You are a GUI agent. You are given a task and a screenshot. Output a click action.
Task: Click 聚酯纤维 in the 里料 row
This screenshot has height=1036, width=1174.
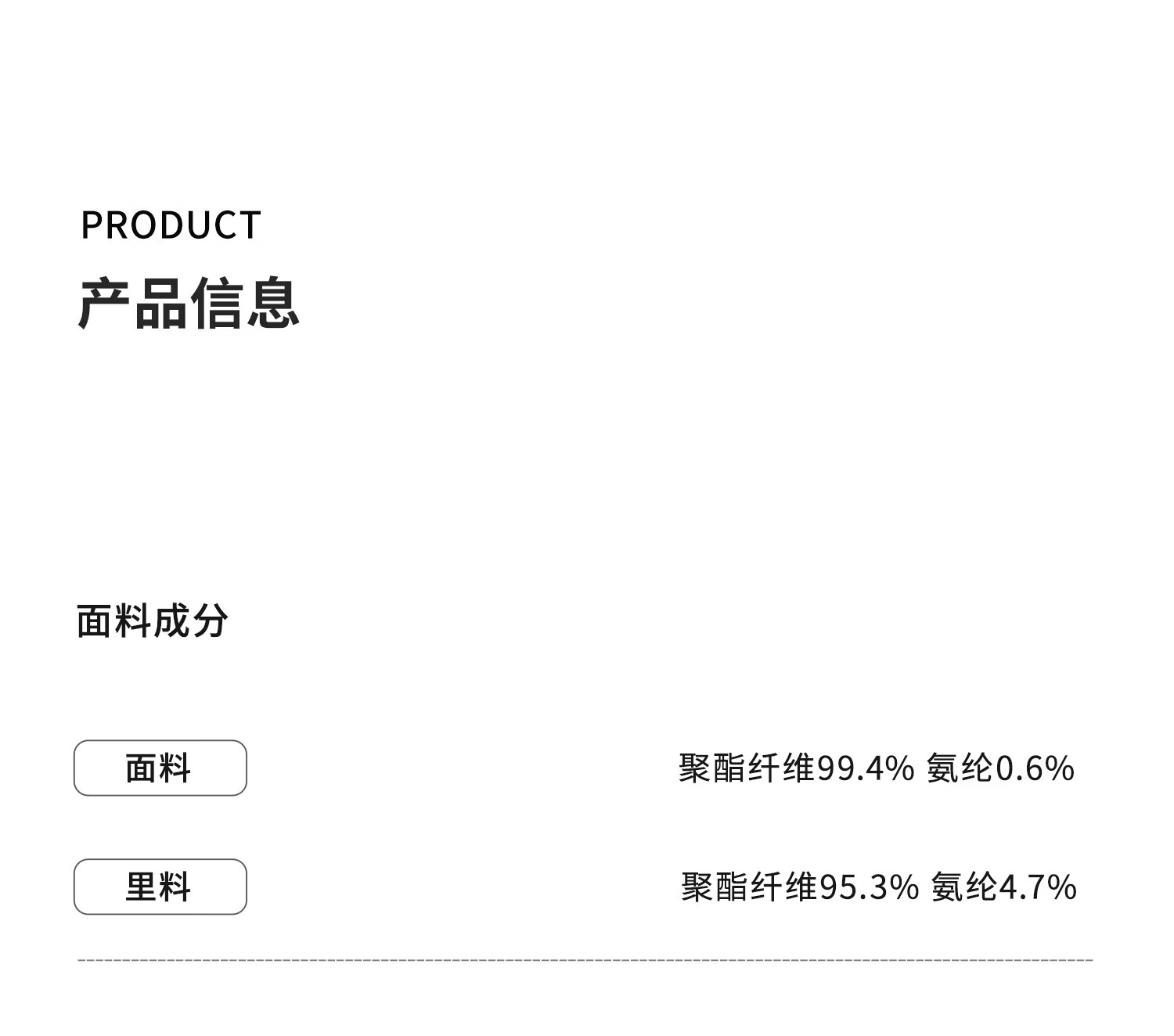tap(749, 887)
